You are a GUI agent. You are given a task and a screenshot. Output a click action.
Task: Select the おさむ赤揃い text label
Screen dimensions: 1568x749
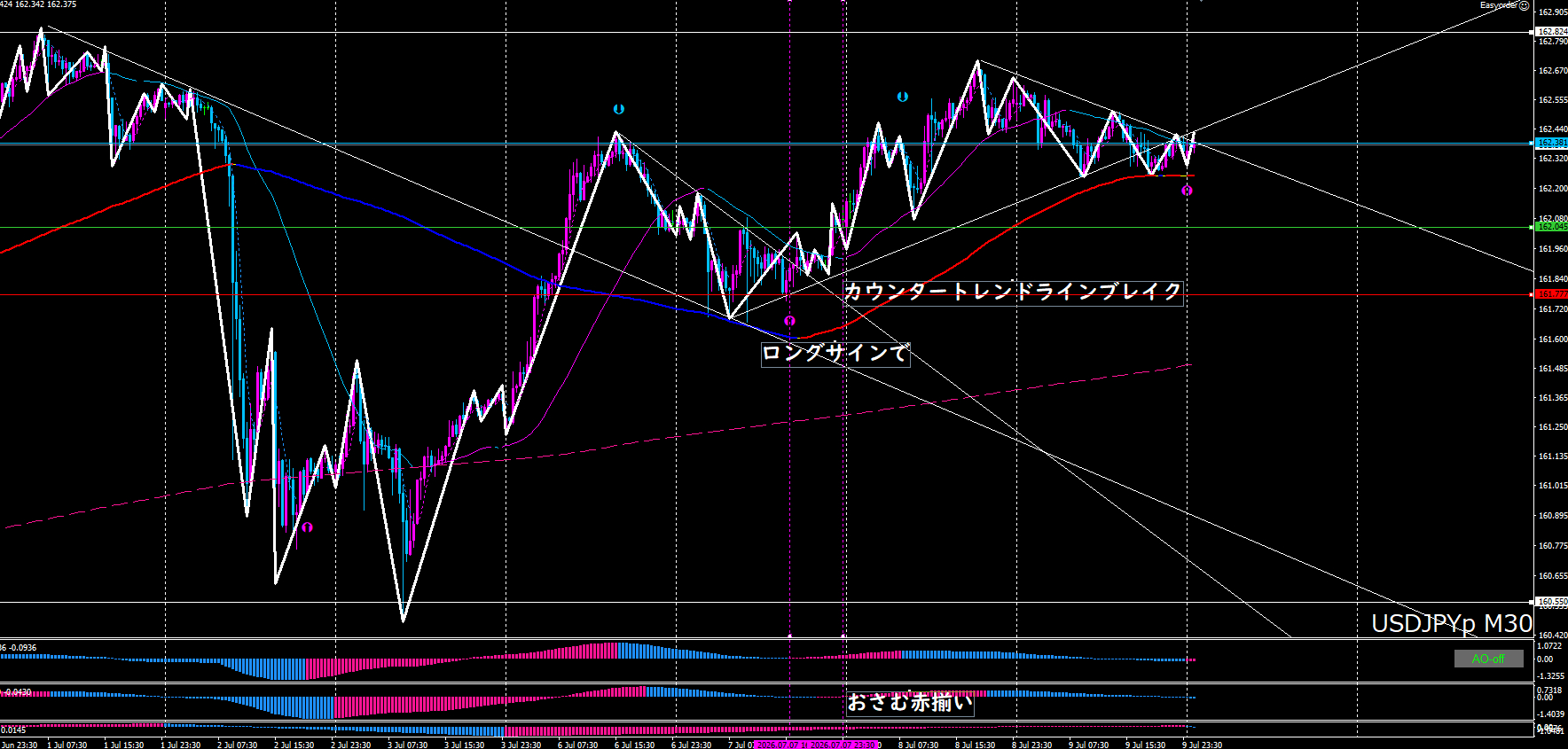[x=910, y=703]
